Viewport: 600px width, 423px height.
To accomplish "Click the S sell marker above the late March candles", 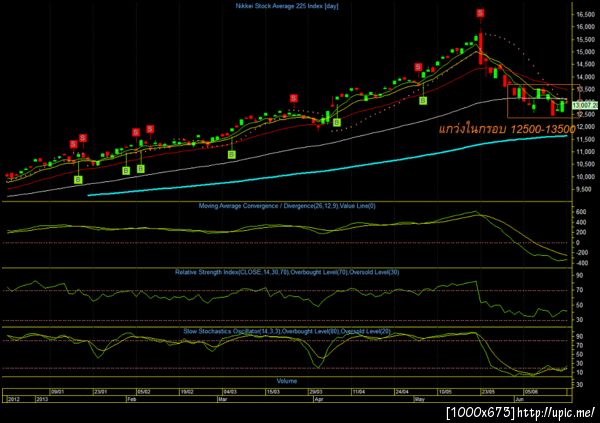I will (293, 98).
